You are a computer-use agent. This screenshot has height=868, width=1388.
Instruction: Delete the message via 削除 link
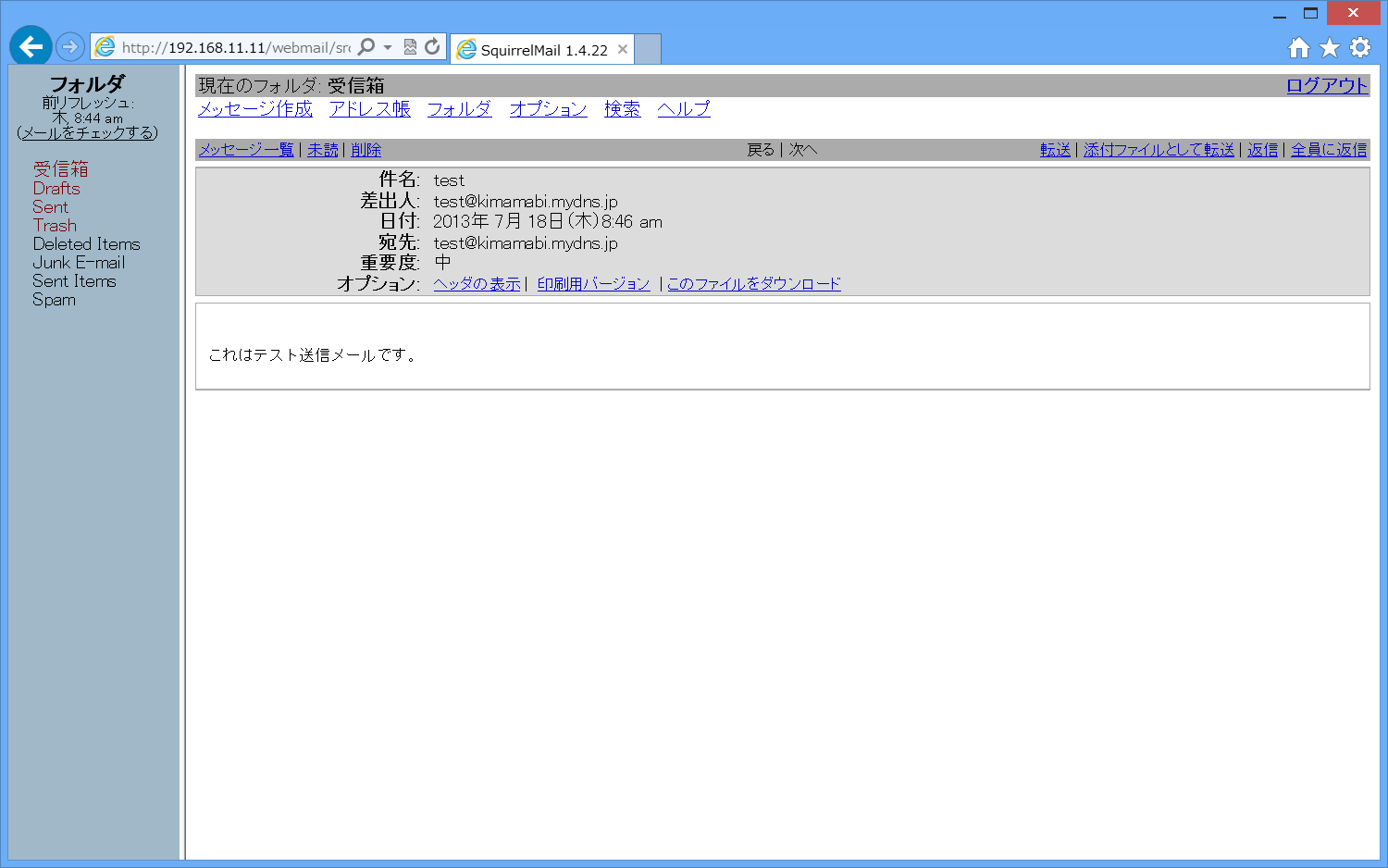(x=366, y=150)
